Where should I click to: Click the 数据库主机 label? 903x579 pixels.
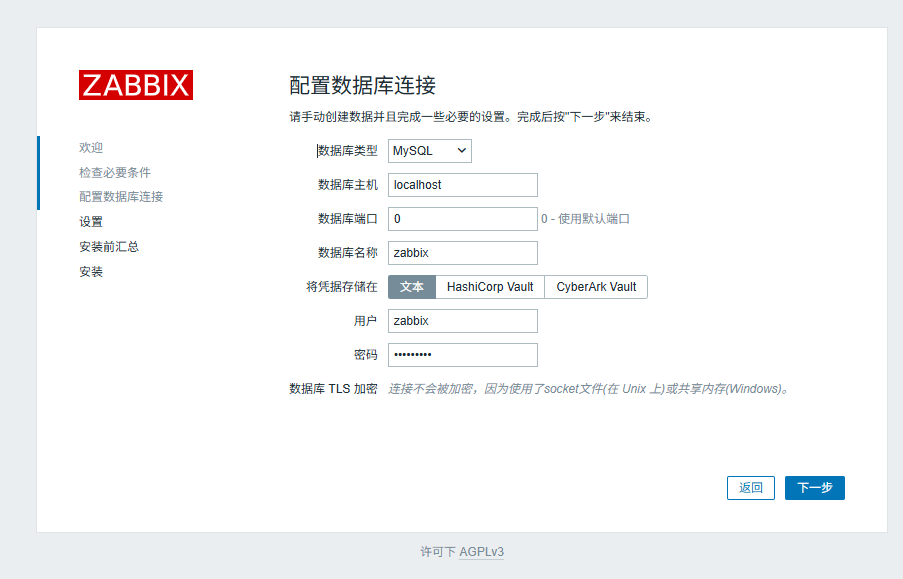347,185
